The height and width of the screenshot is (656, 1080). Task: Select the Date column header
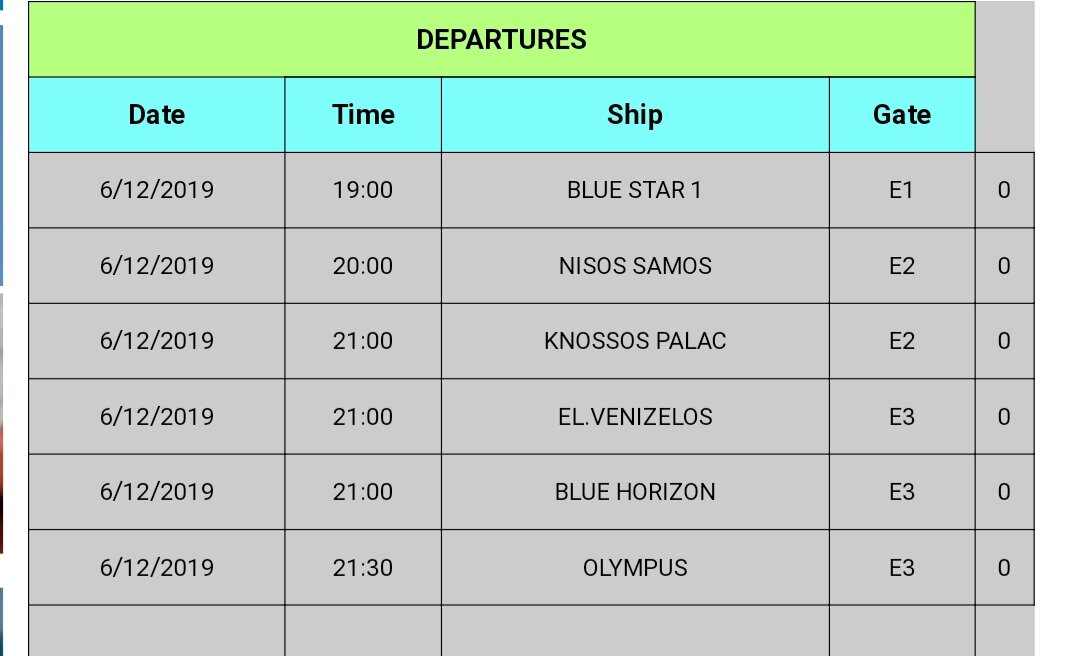(157, 115)
